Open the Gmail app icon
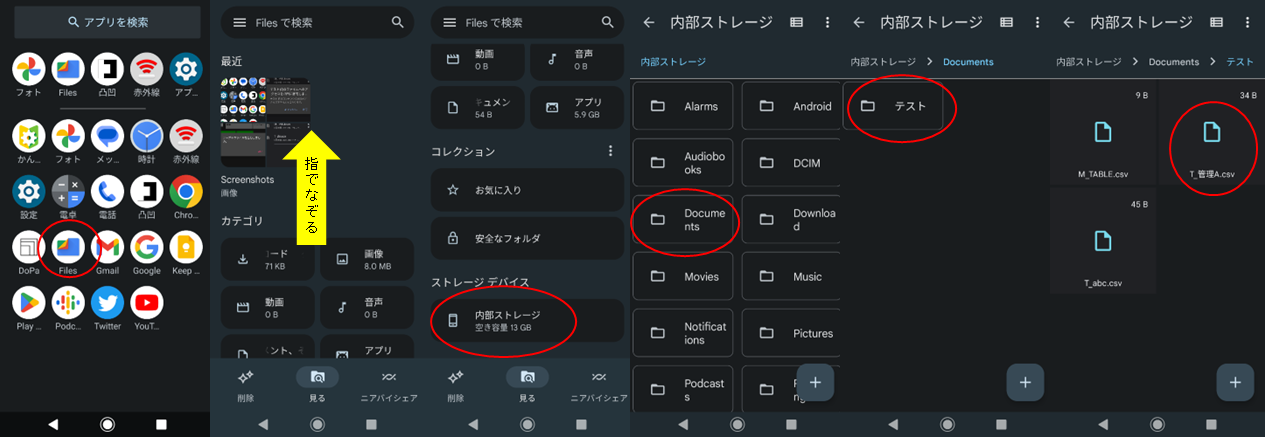The height and width of the screenshot is (437, 1265). (x=107, y=247)
